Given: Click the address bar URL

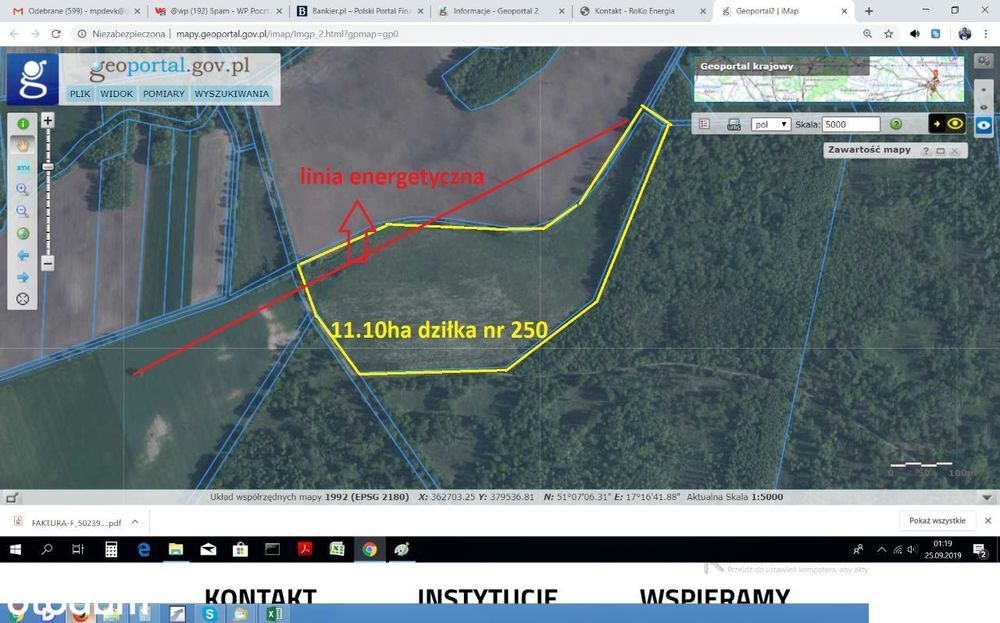Looking at the screenshot, I should click(287, 34).
